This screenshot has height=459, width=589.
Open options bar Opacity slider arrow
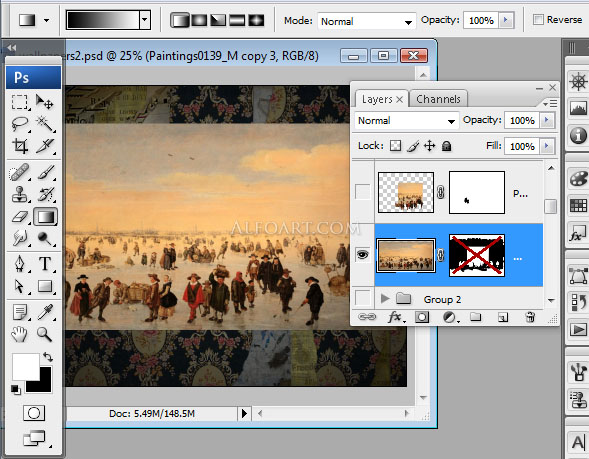[506, 20]
